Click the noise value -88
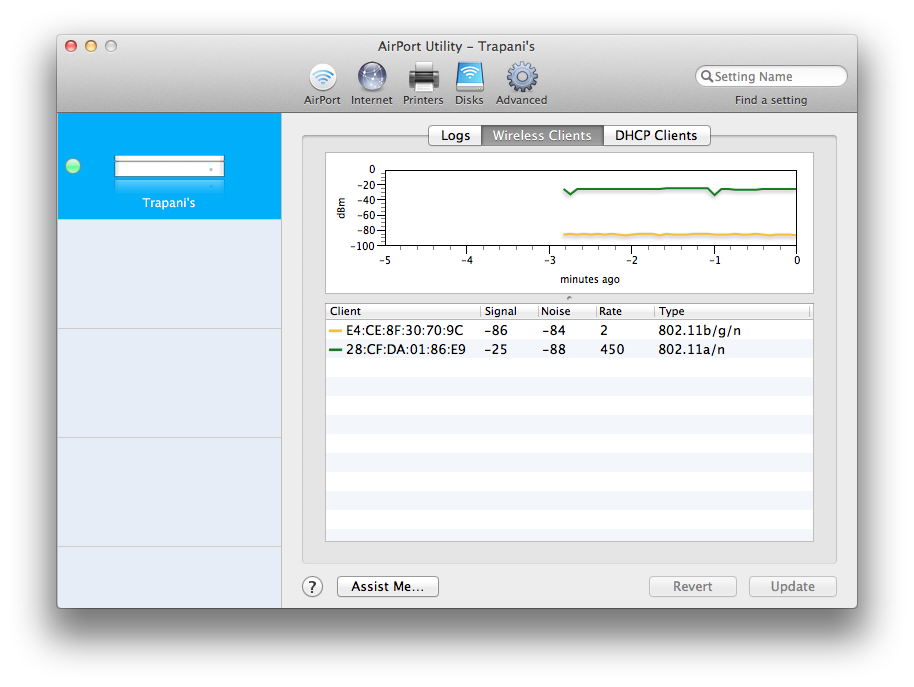 tap(554, 350)
